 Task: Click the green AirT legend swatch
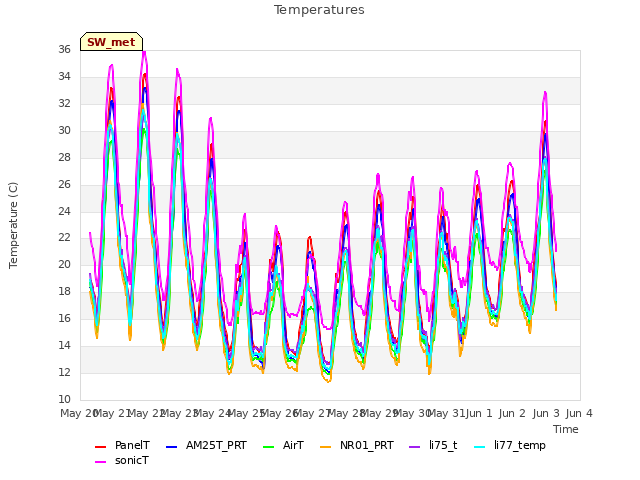(x=269, y=447)
